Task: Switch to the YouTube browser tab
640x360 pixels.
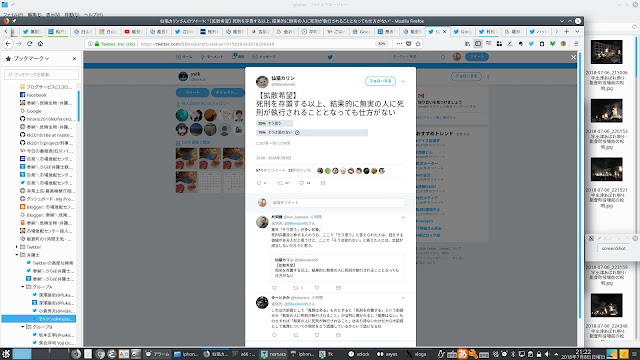Action: click(133, 31)
